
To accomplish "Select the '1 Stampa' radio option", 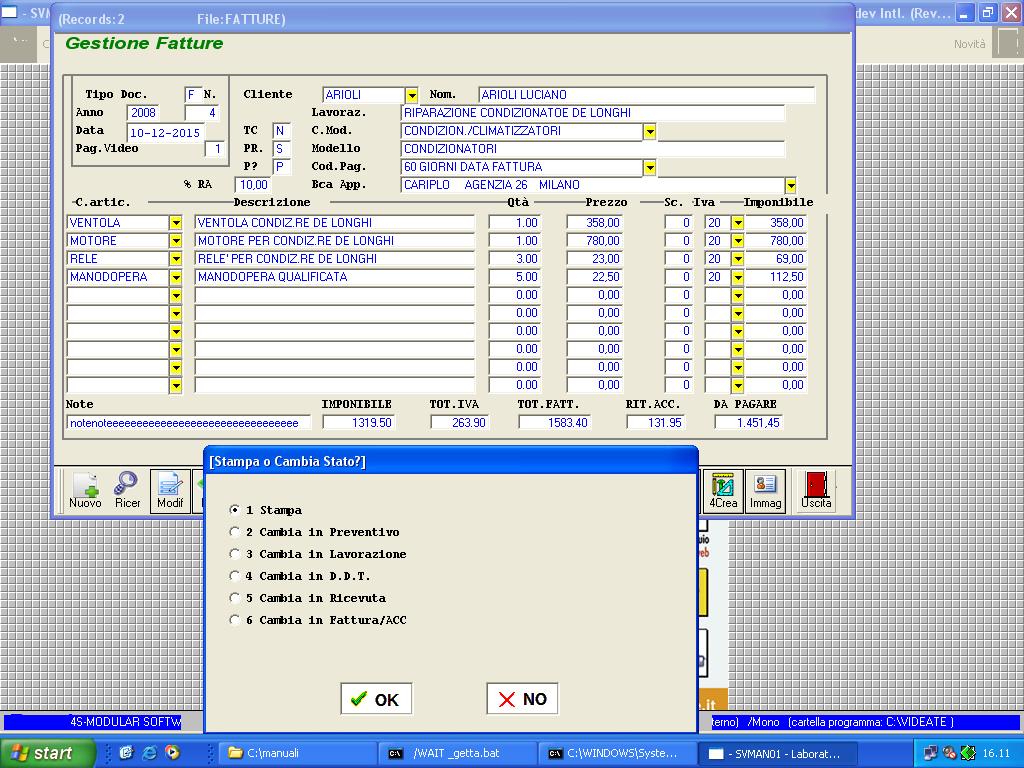I will pyautogui.click(x=234, y=509).
